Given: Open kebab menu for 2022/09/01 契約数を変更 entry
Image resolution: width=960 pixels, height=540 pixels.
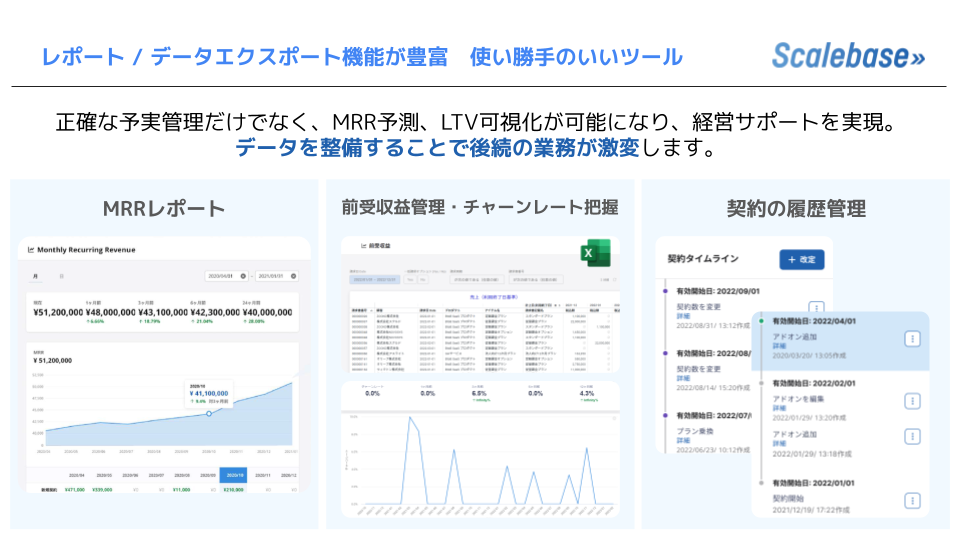Looking at the screenshot, I should pyautogui.click(x=816, y=309).
